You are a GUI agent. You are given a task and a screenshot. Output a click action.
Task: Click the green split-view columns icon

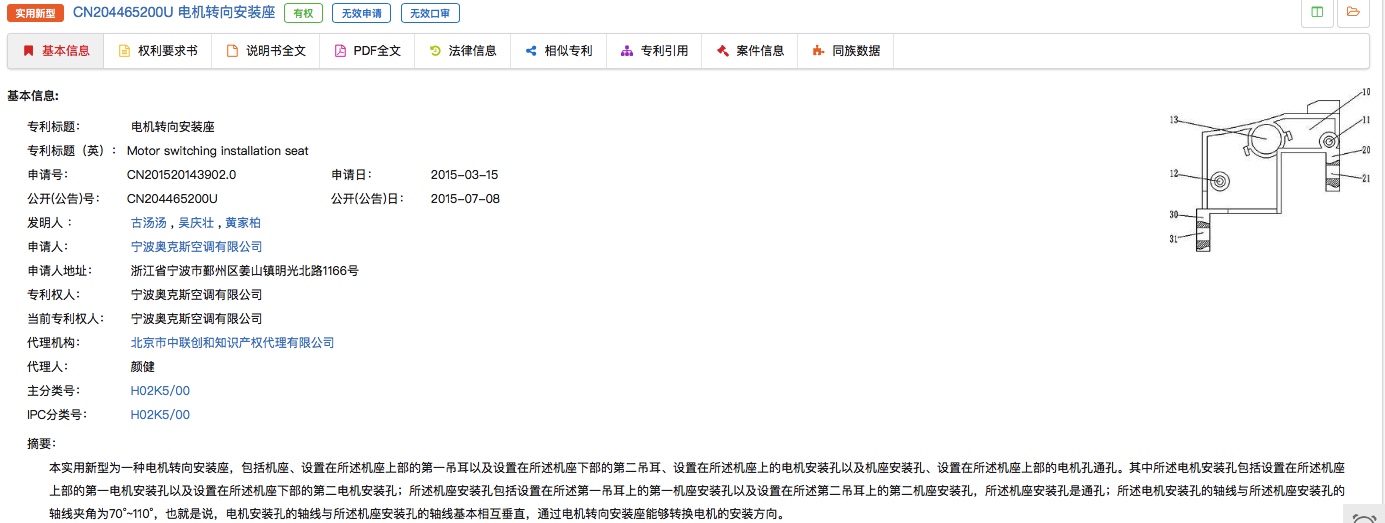[x=1317, y=12]
